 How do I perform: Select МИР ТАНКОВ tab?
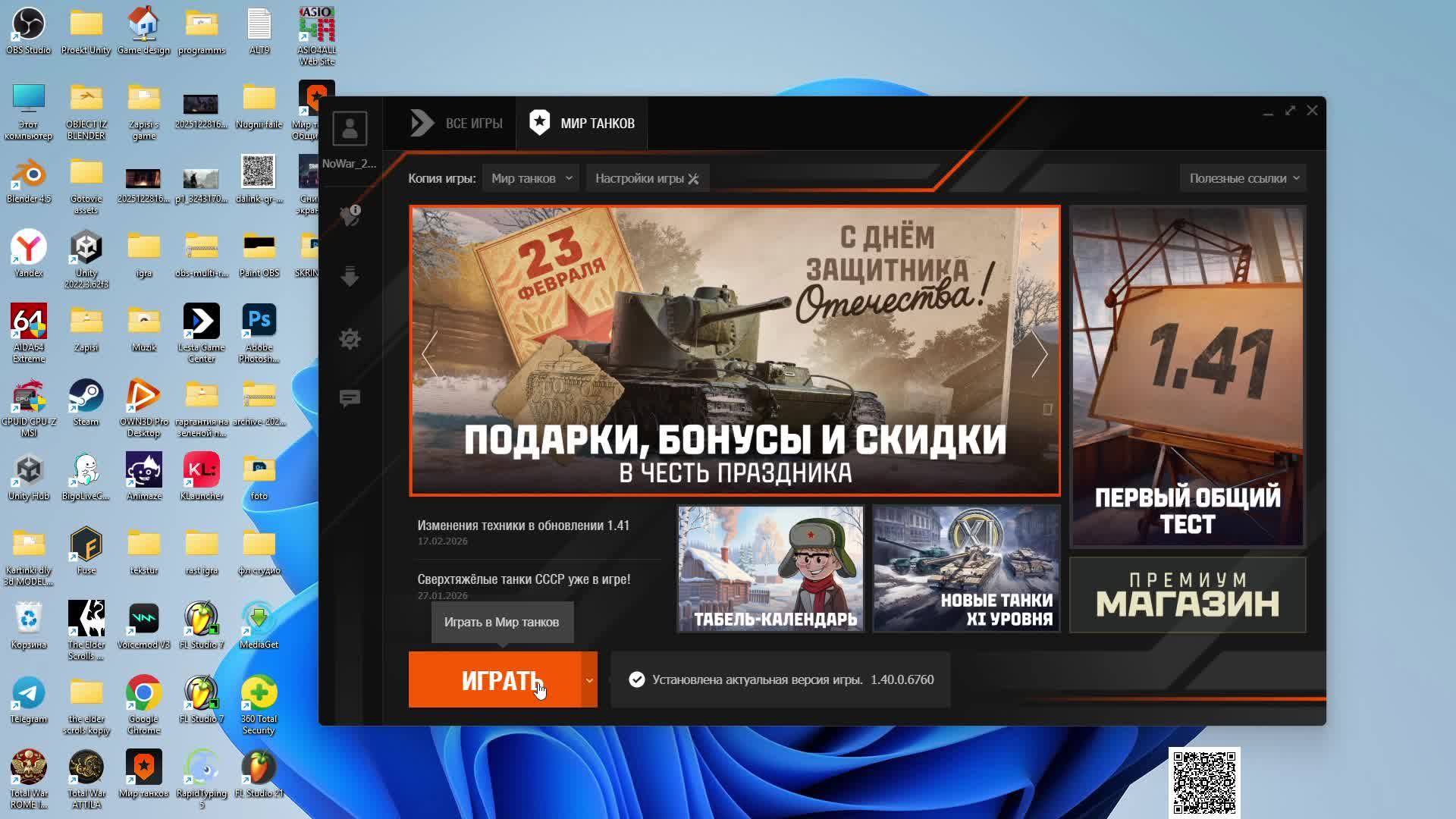582,123
